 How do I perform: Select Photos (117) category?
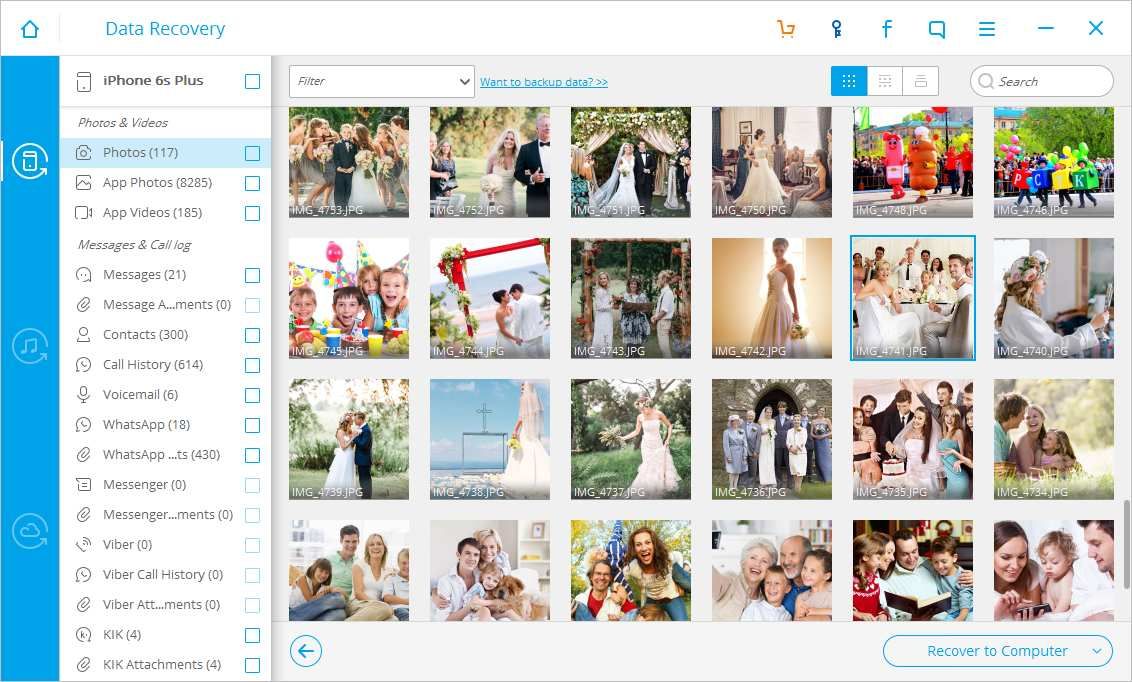pyautogui.click(x=165, y=152)
